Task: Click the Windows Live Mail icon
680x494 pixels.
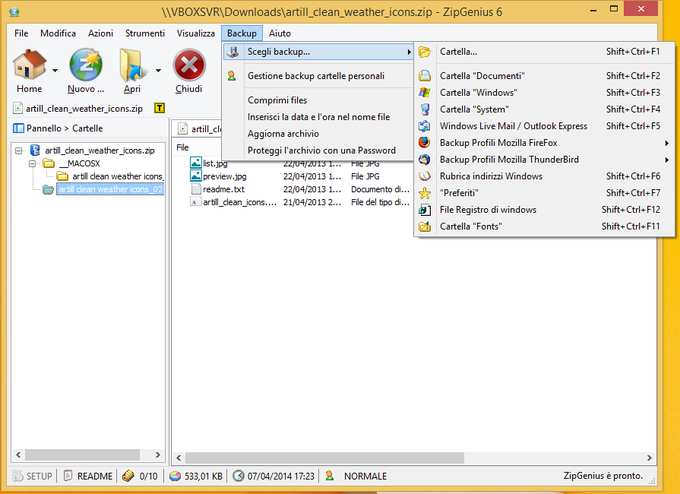Action: (x=425, y=126)
